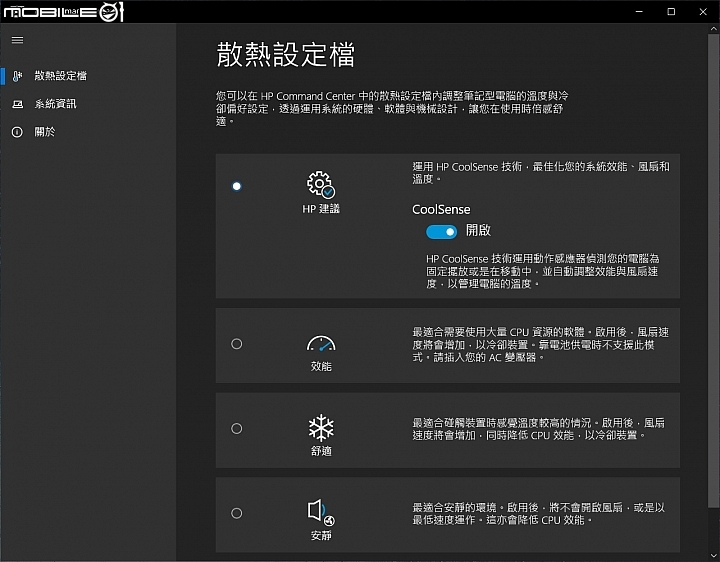Open 系統資訊 in the sidebar

click(x=88, y=104)
